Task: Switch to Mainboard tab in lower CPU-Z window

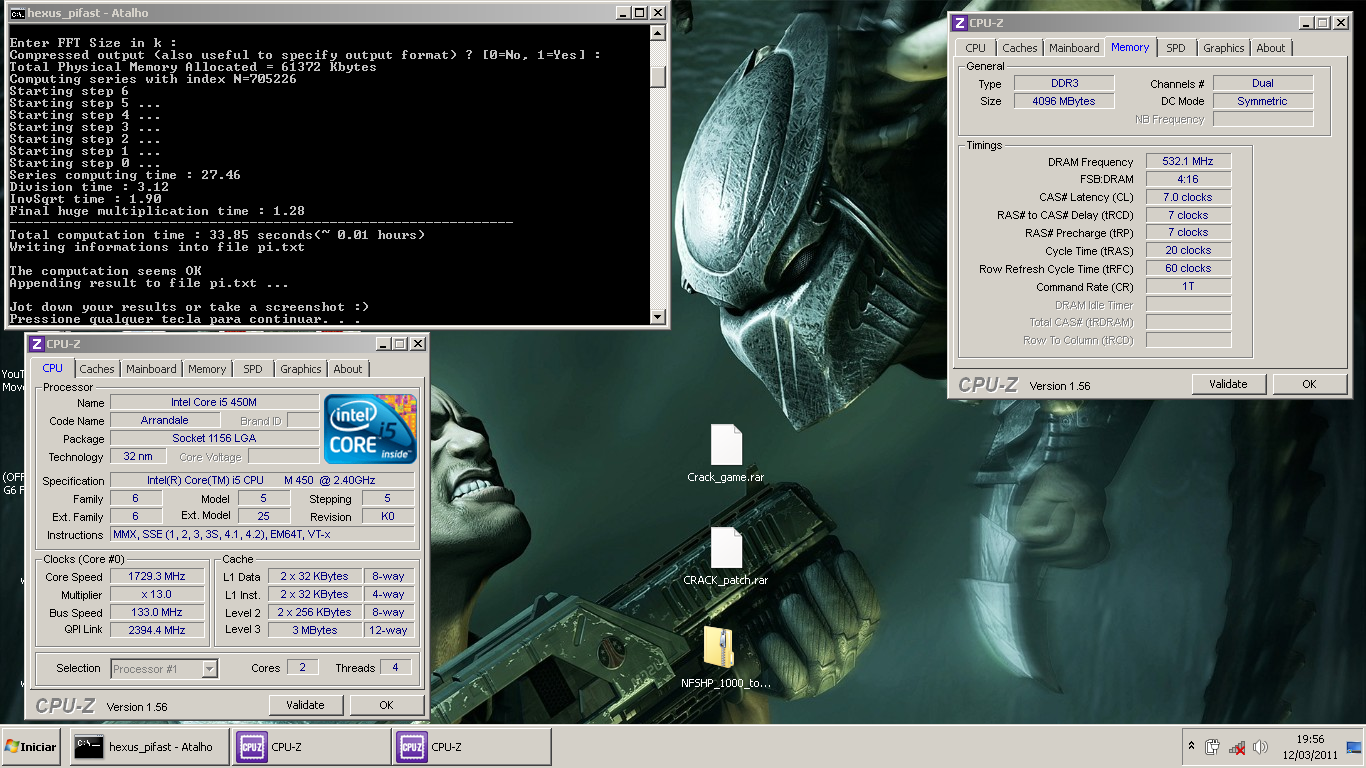Action: click(x=151, y=369)
